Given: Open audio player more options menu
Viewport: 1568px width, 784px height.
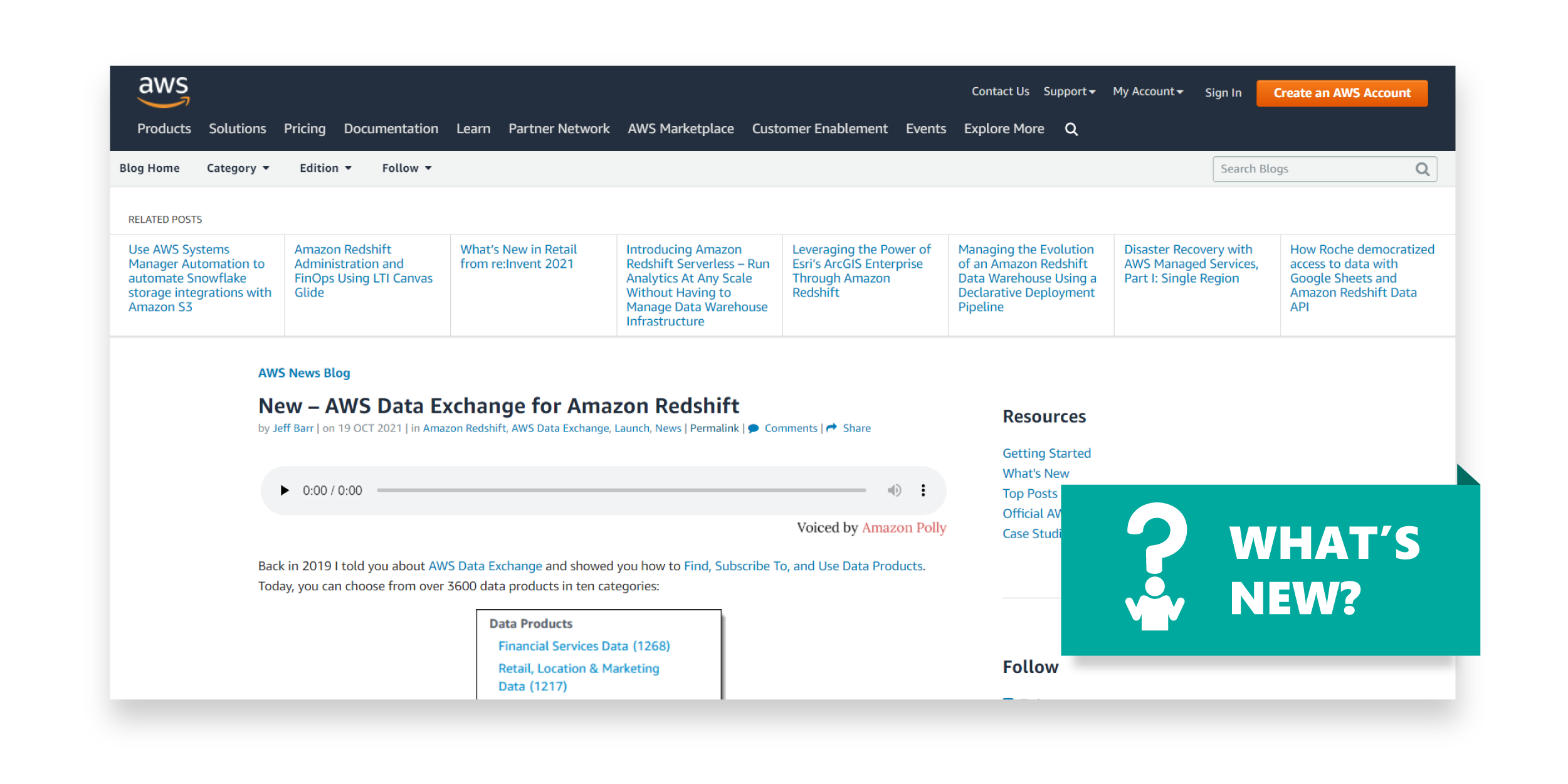Looking at the screenshot, I should click(x=923, y=490).
